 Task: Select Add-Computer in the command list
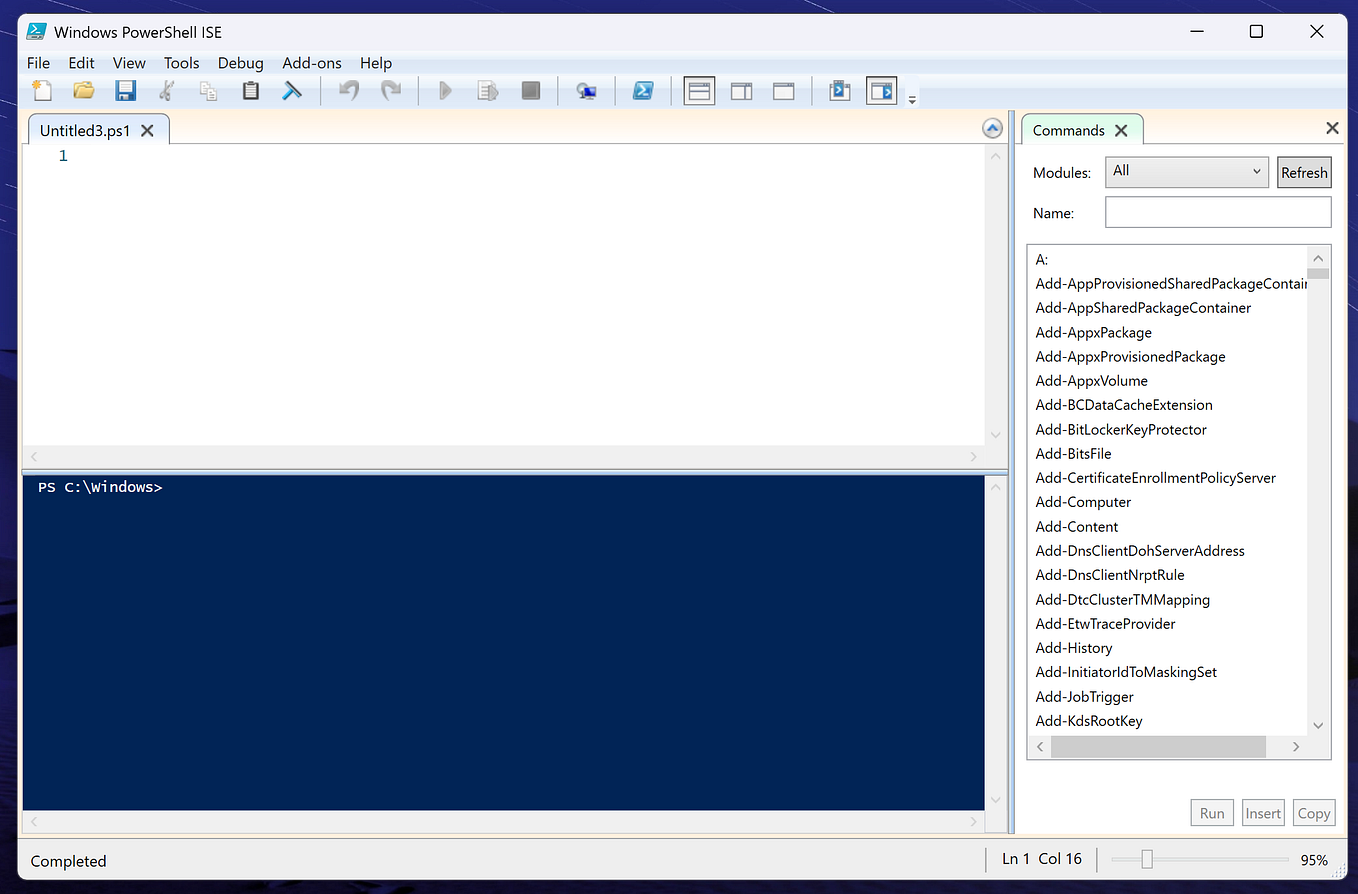click(1083, 501)
